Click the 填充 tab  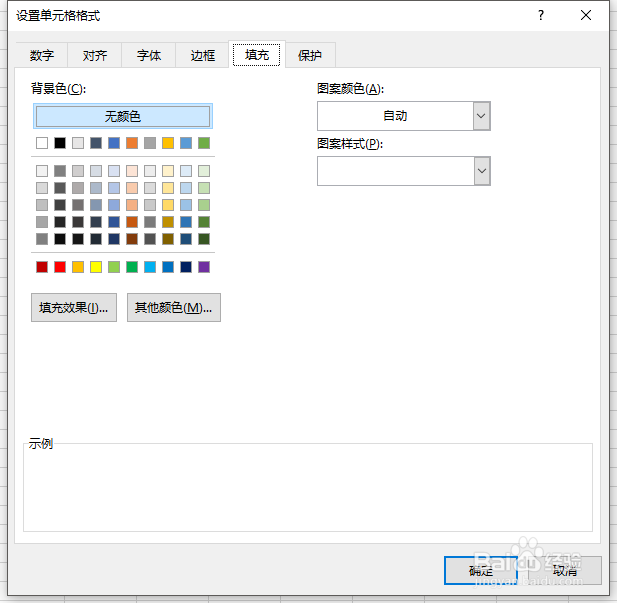(x=257, y=56)
